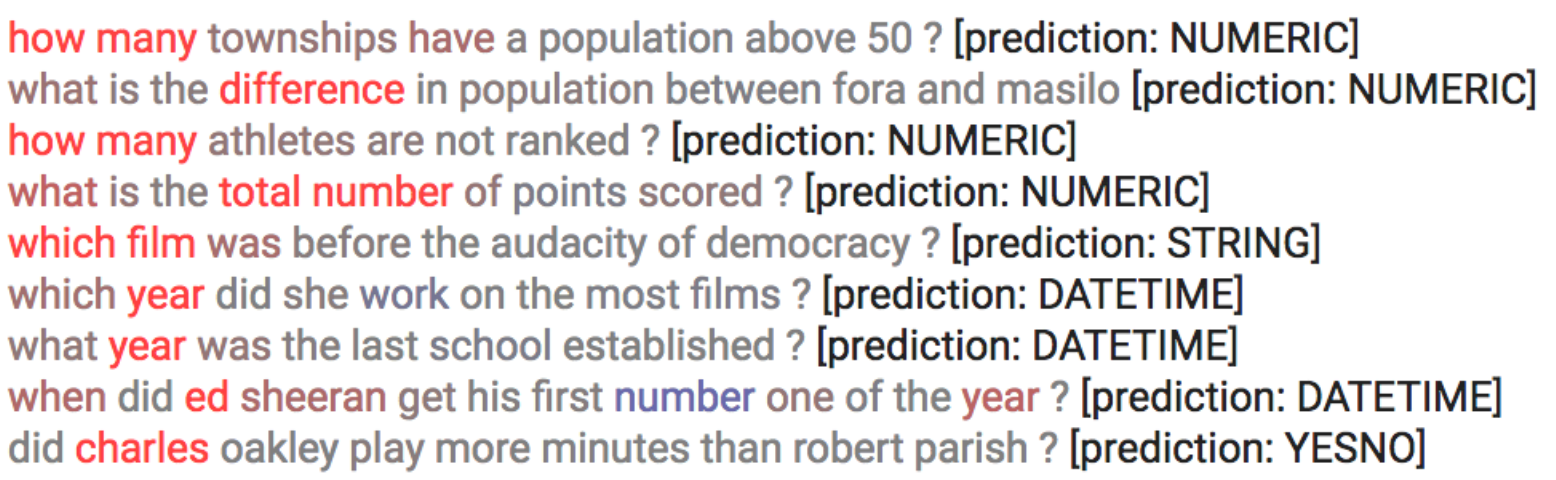Click the blue word "number"
This screenshot has width=1556, height=480.
tap(684, 399)
